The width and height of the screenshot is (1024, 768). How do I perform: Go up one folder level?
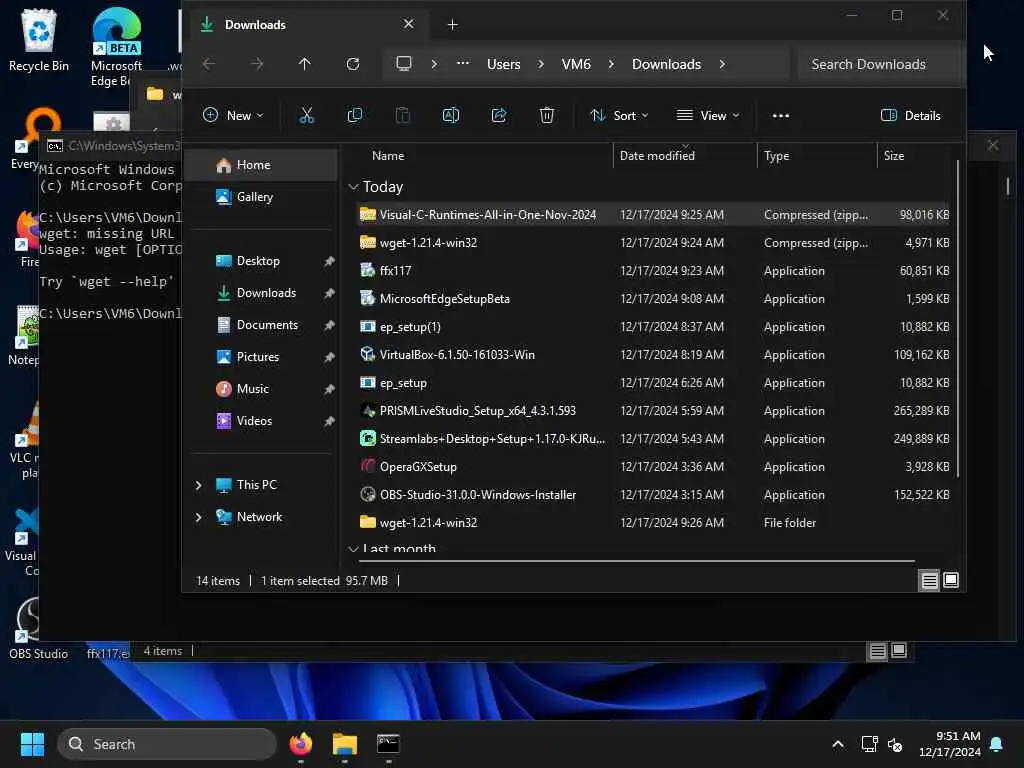(304, 64)
